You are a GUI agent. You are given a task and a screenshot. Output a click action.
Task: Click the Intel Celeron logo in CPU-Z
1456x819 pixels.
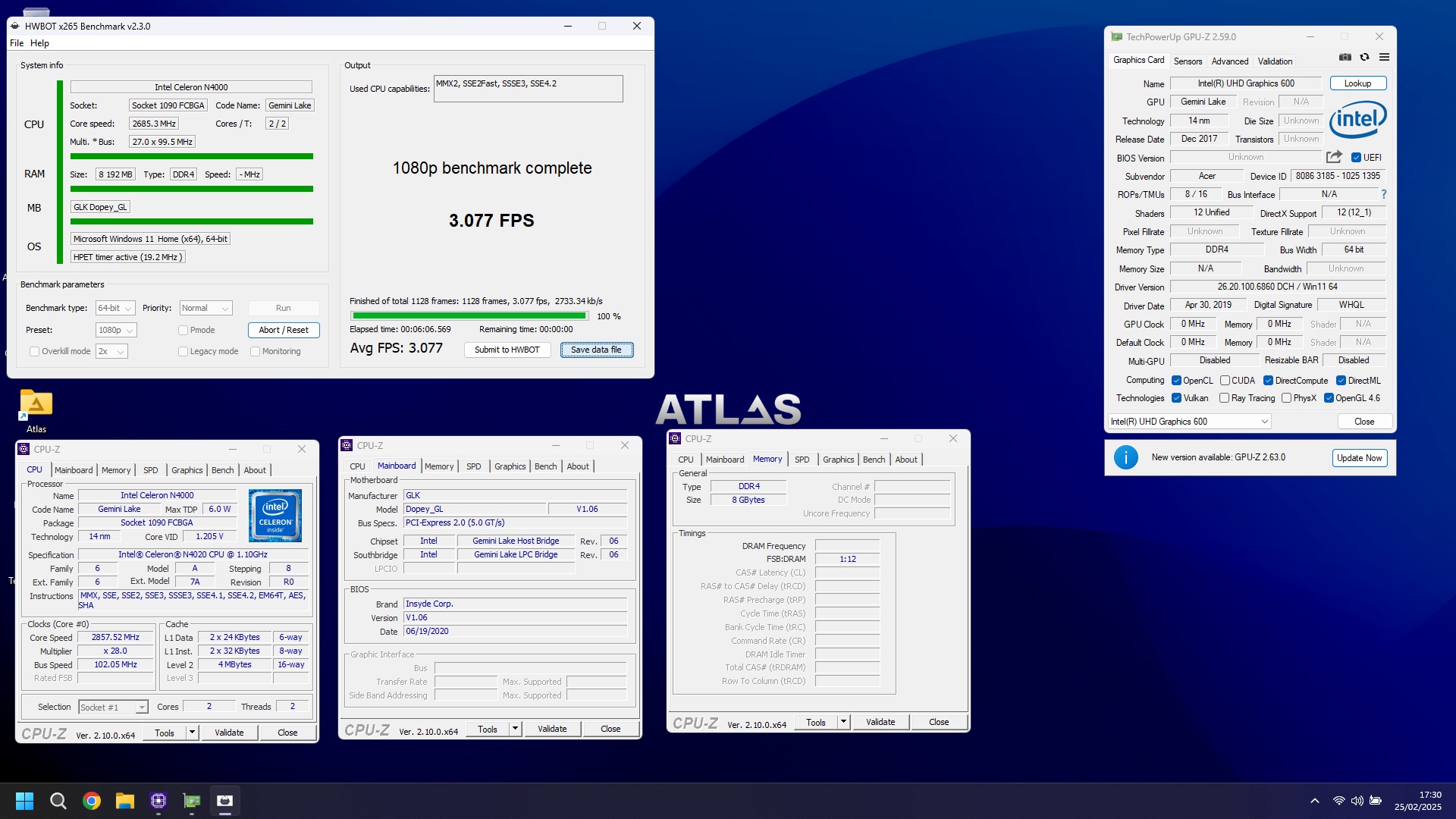click(x=275, y=515)
